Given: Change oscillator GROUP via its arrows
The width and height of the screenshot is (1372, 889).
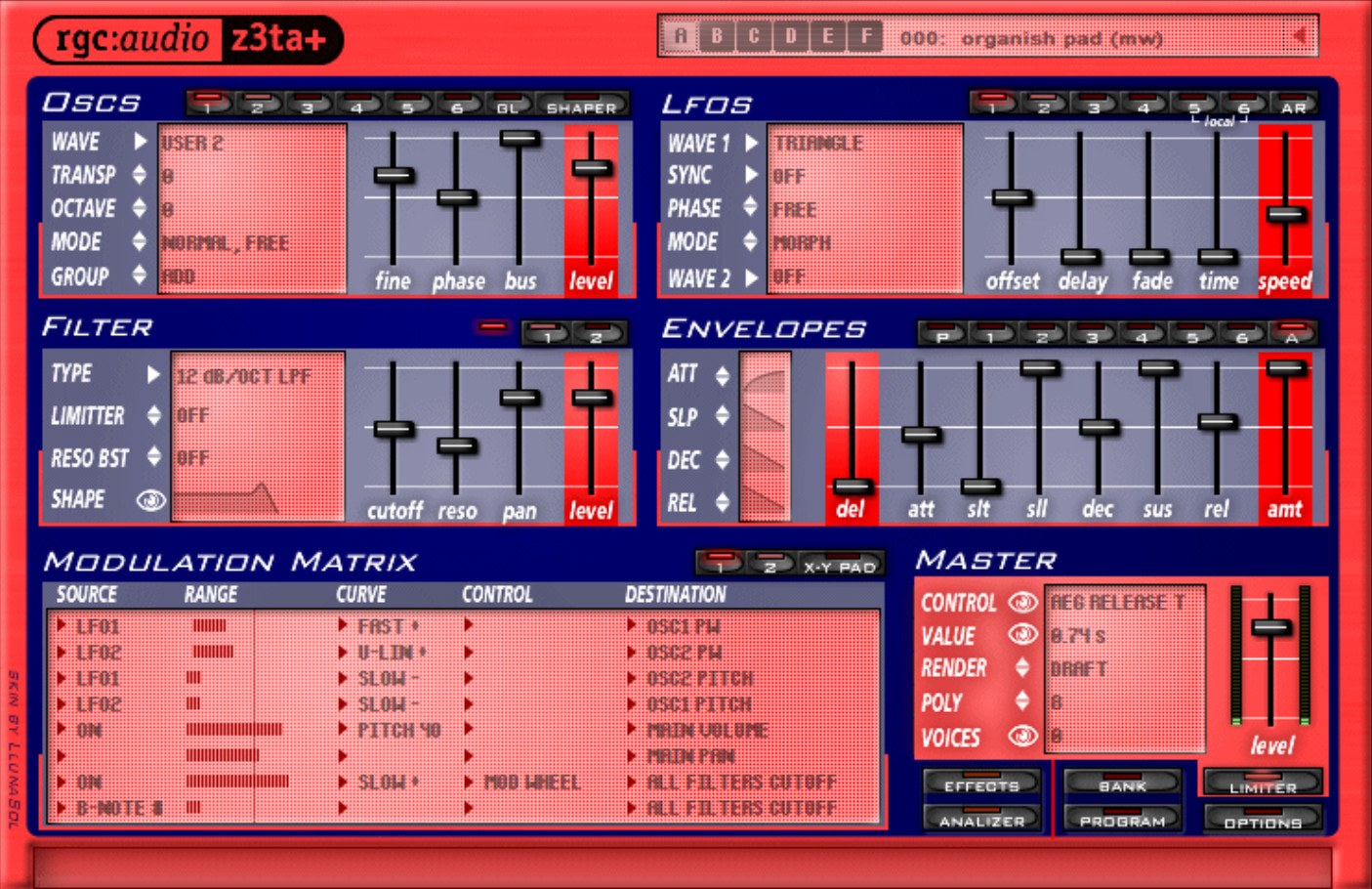Looking at the screenshot, I should click(x=140, y=275).
